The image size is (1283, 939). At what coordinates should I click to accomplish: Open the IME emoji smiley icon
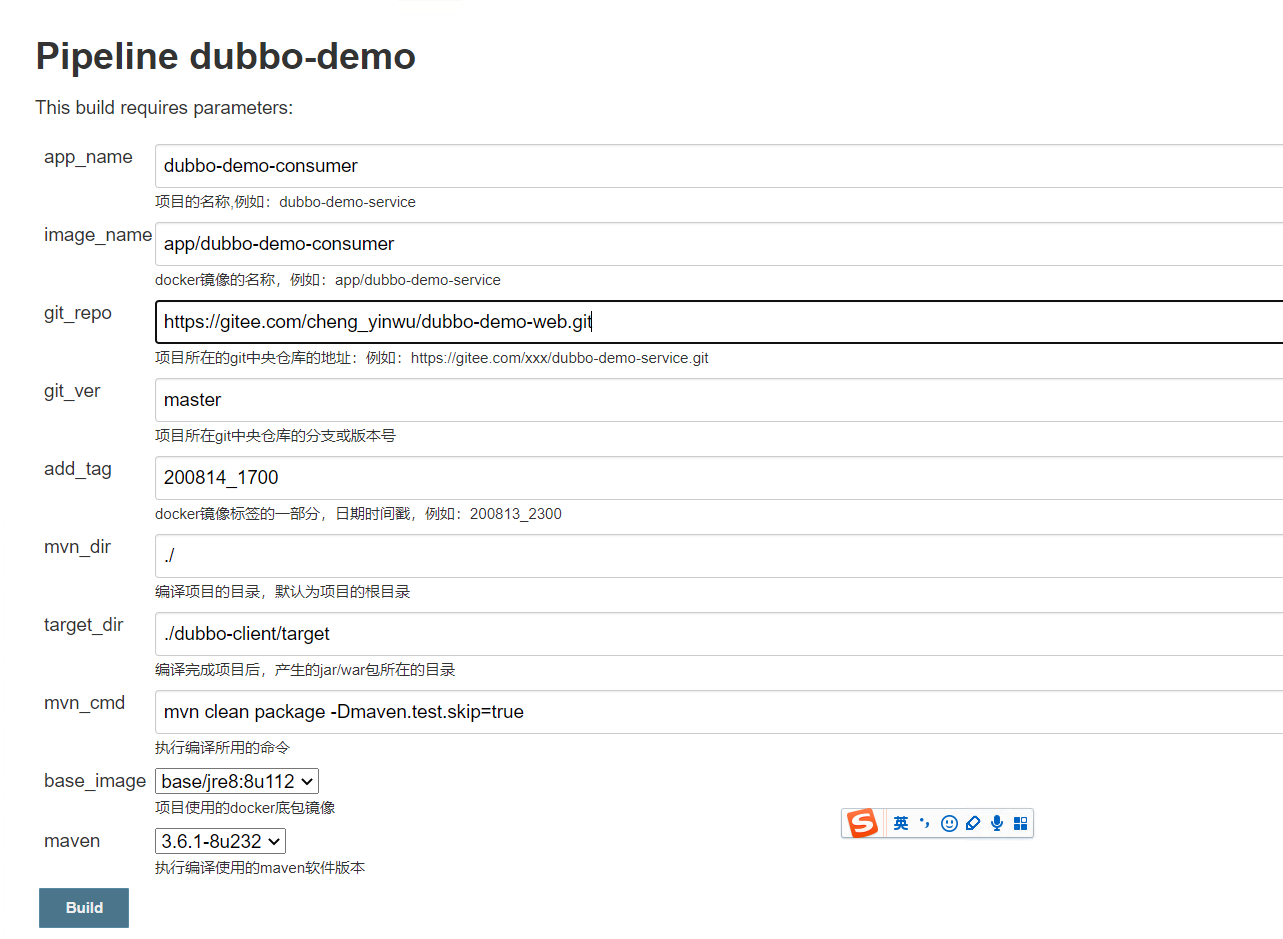click(949, 823)
